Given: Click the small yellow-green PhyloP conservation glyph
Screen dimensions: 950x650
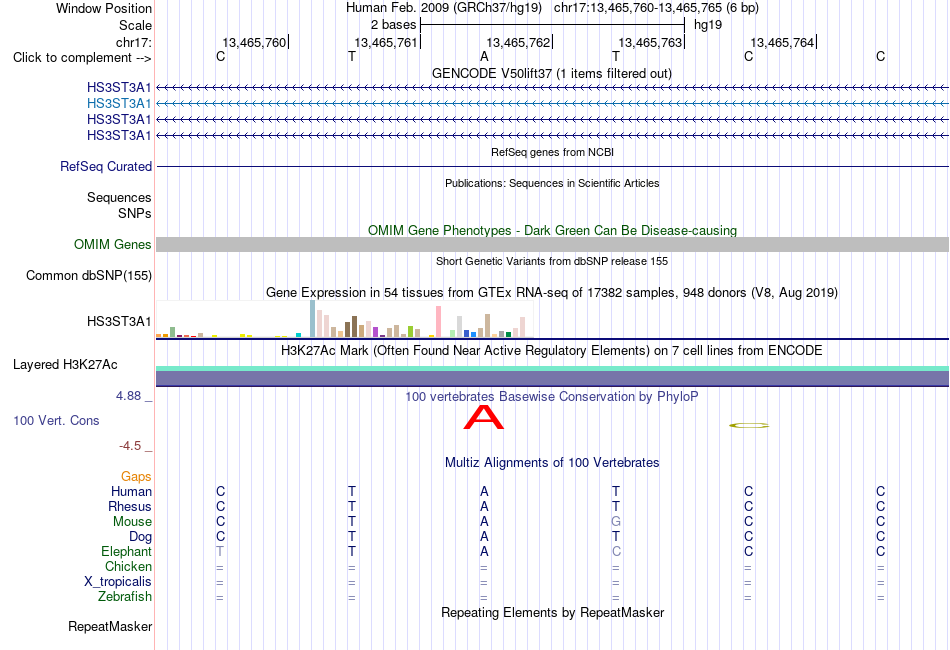Looking at the screenshot, I should (x=749, y=426).
